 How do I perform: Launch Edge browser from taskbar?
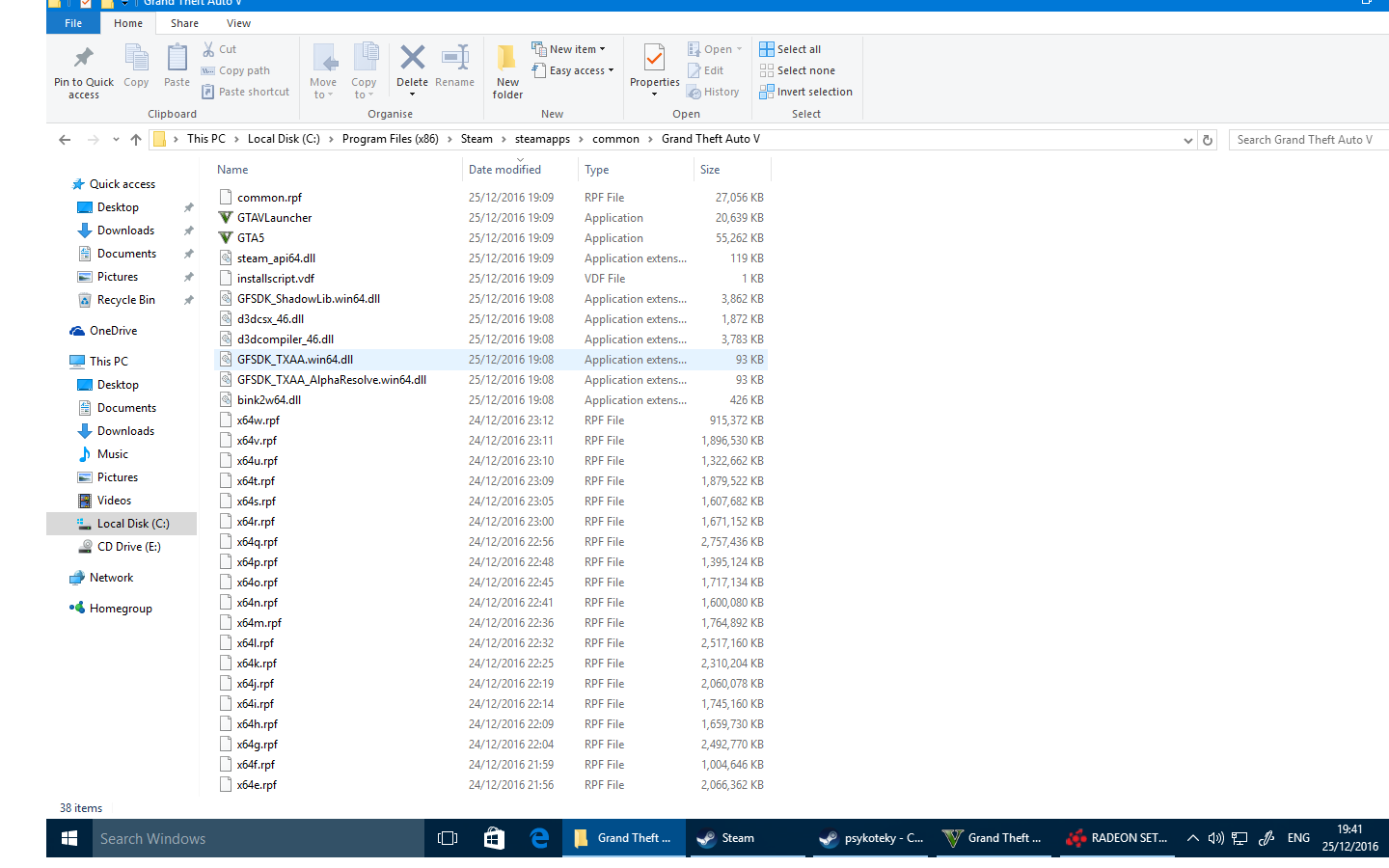[539, 838]
